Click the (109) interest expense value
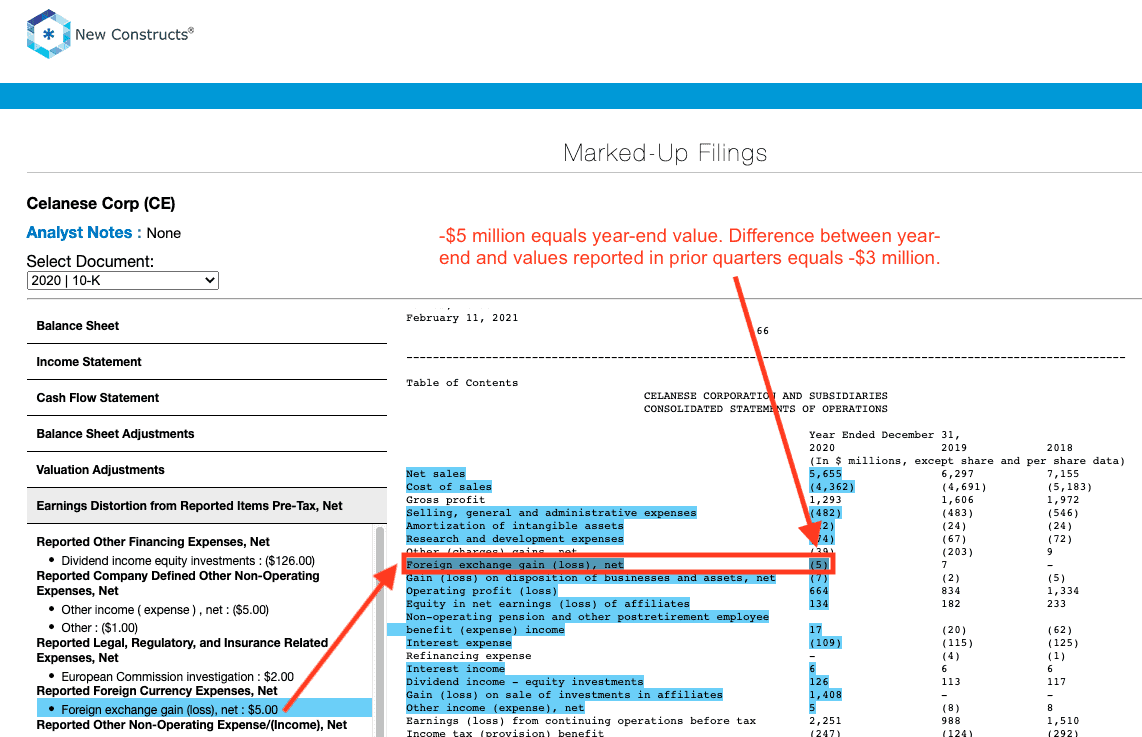Image resolution: width=1142 pixels, height=737 pixels. coord(825,643)
